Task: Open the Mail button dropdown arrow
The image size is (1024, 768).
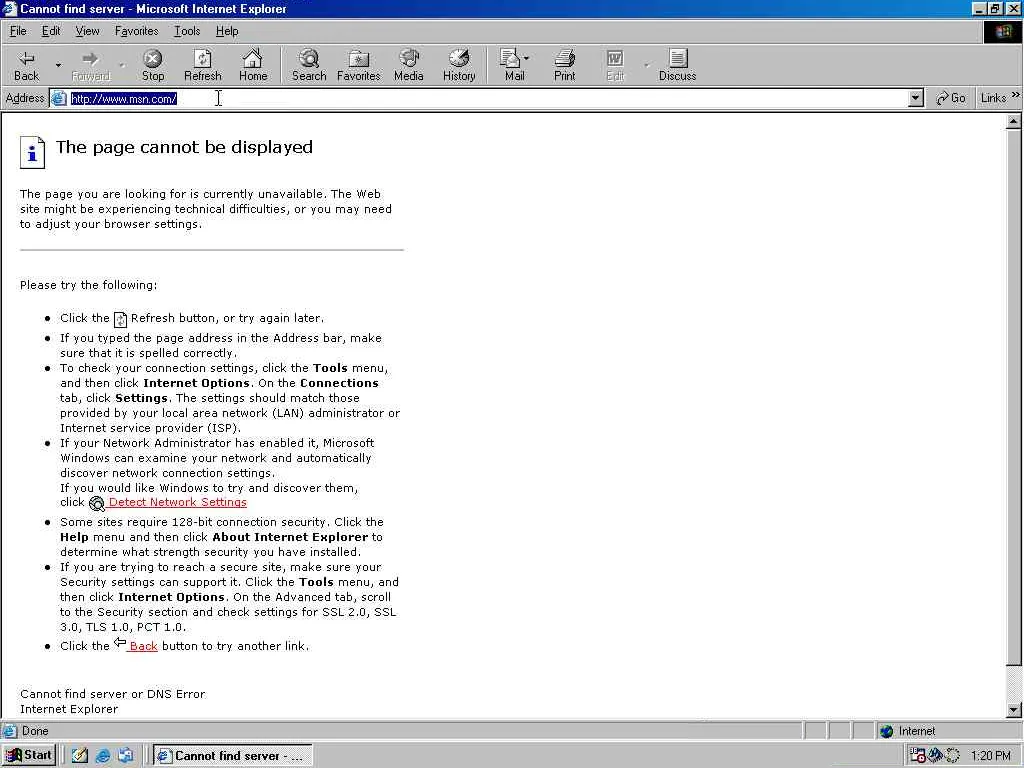Action: pyautogui.click(x=526, y=58)
